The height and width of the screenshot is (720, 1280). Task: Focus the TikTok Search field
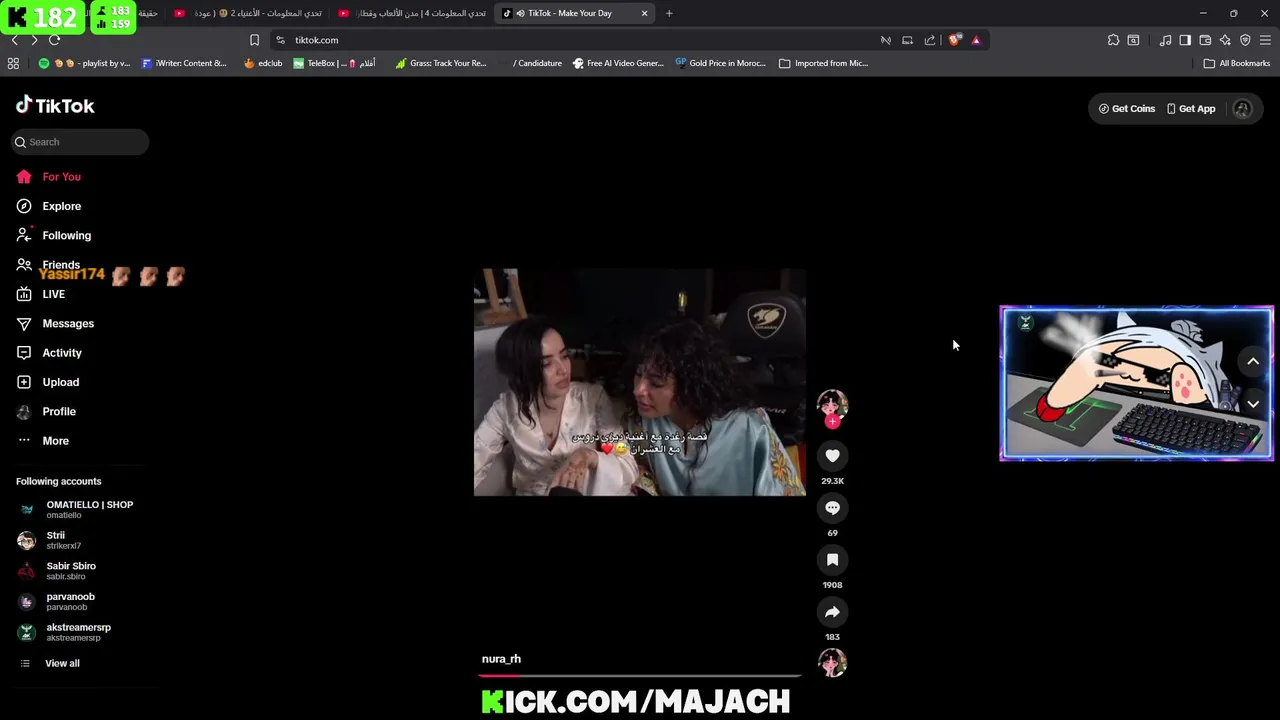(80, 142)
